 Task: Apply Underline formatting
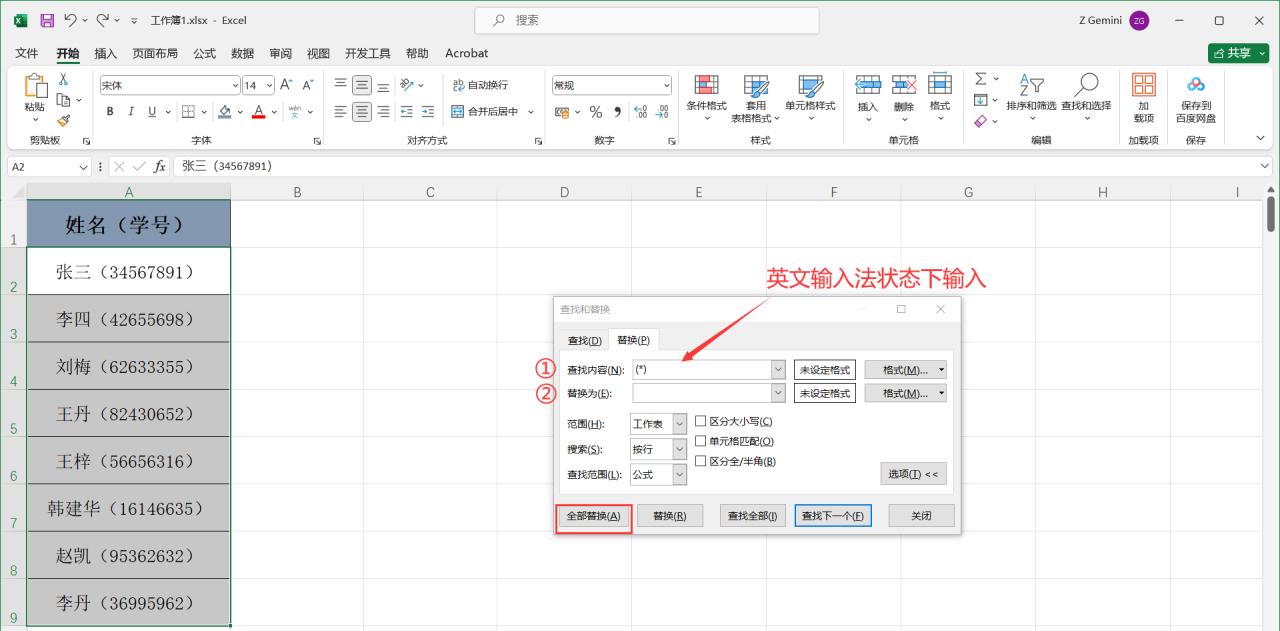[153, 112]
